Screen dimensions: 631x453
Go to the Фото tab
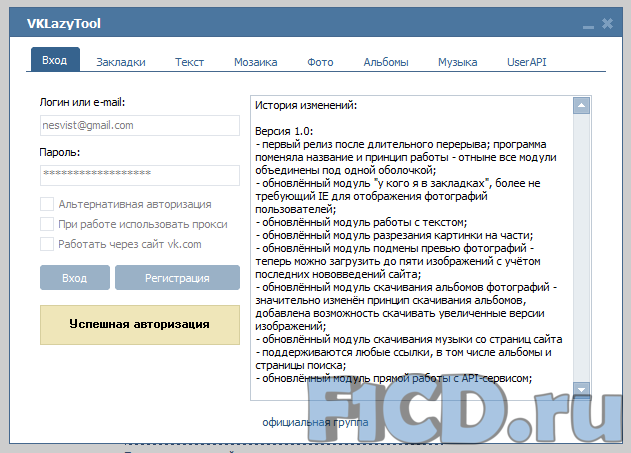(320, 62)
